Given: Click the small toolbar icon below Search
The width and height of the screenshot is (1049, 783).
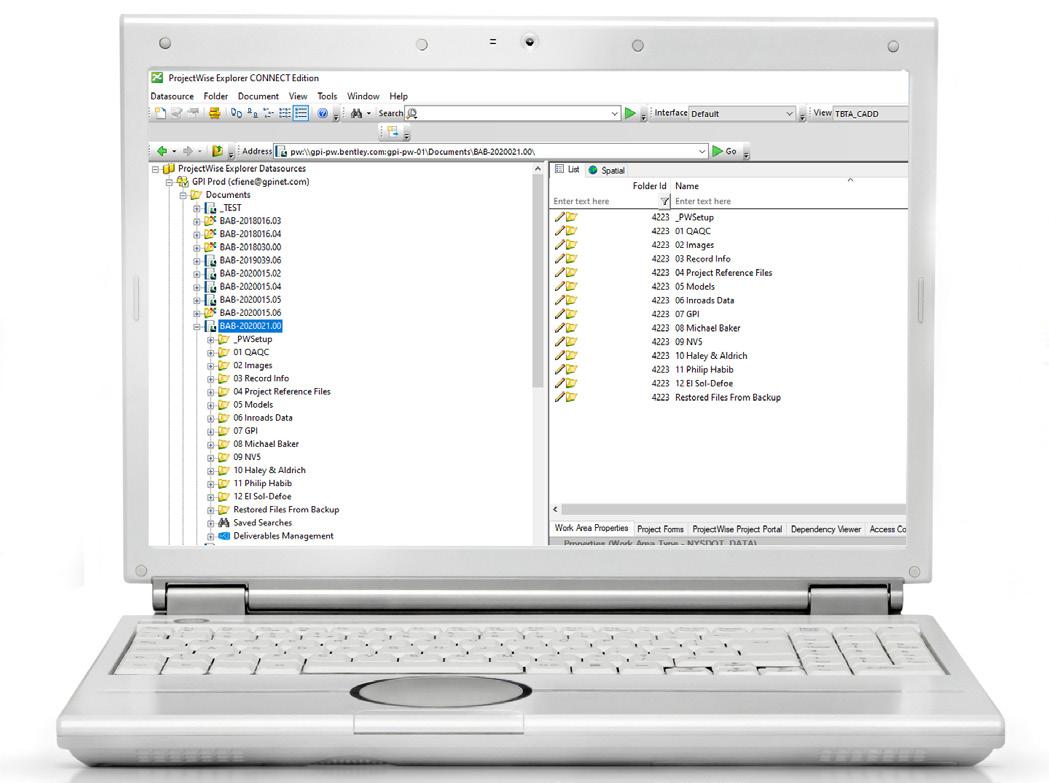Looking at the screenshot, I should [392, 132].
